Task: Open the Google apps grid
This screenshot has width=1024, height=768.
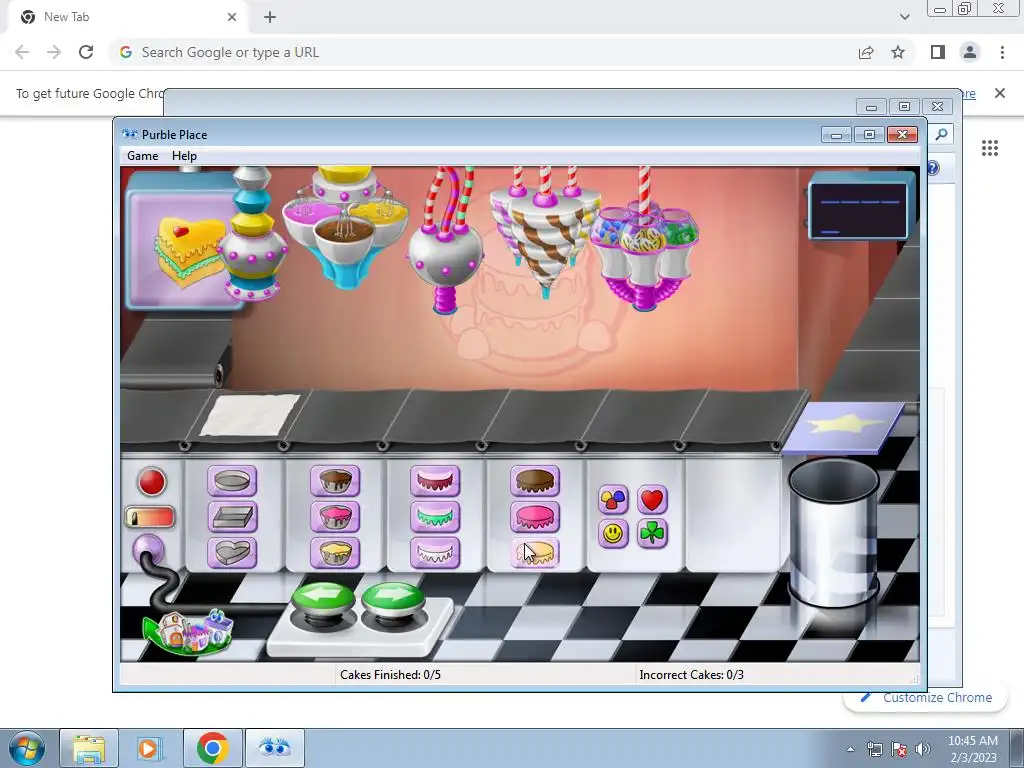Action: (x=990, y=148)
